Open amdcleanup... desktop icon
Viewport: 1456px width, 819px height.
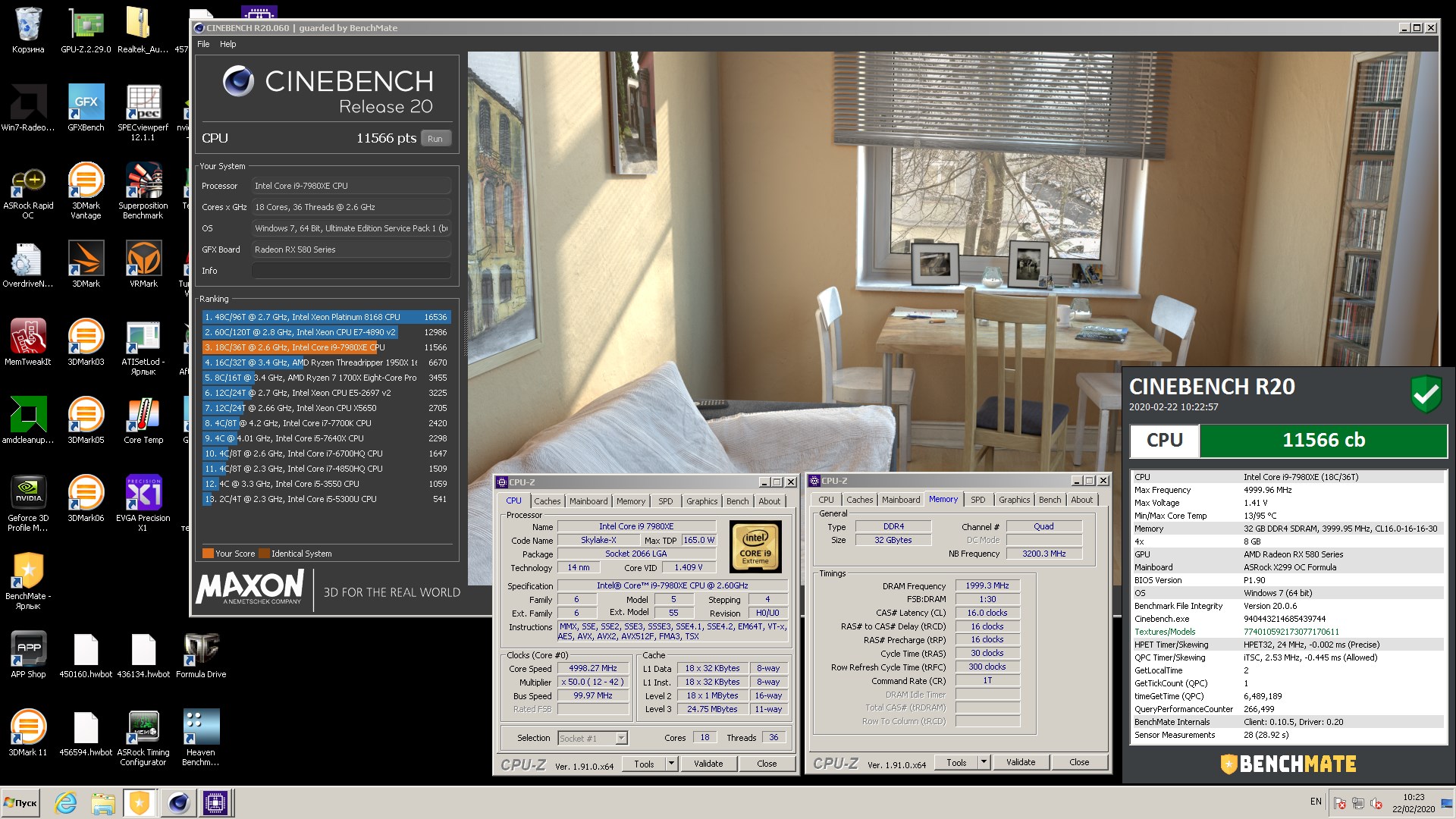click(28, 421)
